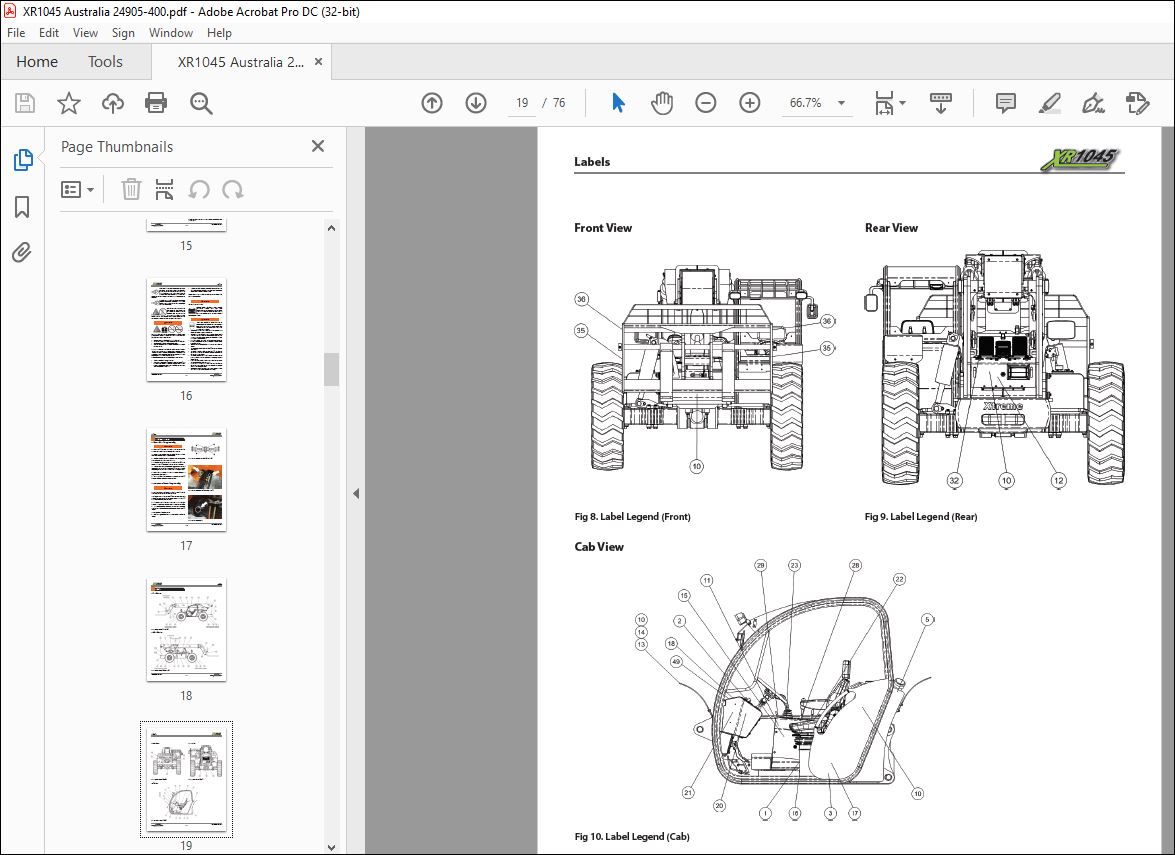Click the share/send file icon
1175x855 pixels.
point(1138,103)
